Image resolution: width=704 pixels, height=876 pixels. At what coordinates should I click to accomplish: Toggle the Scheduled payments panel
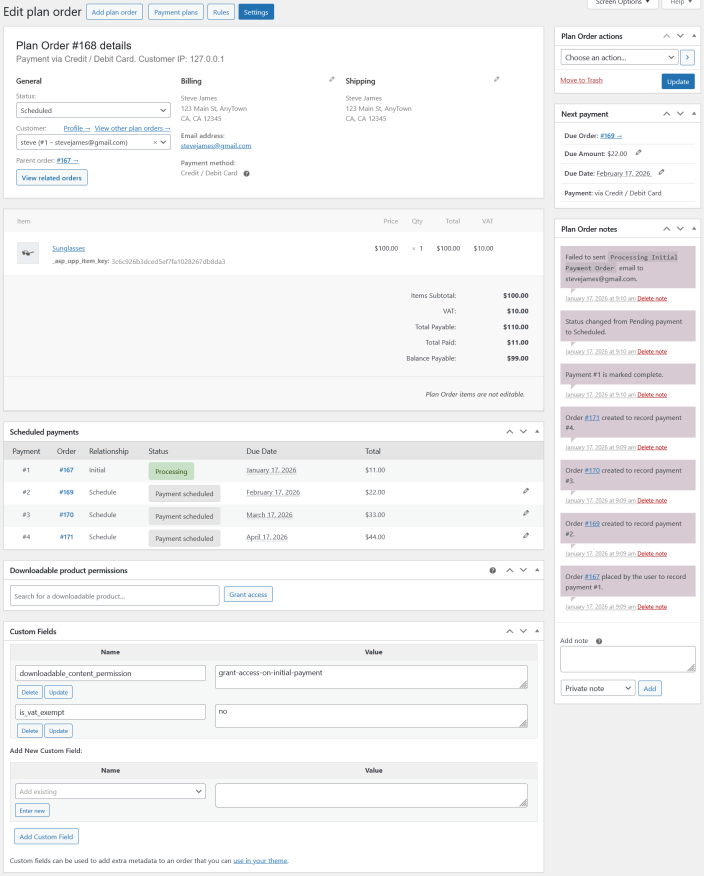coord(537,431)
